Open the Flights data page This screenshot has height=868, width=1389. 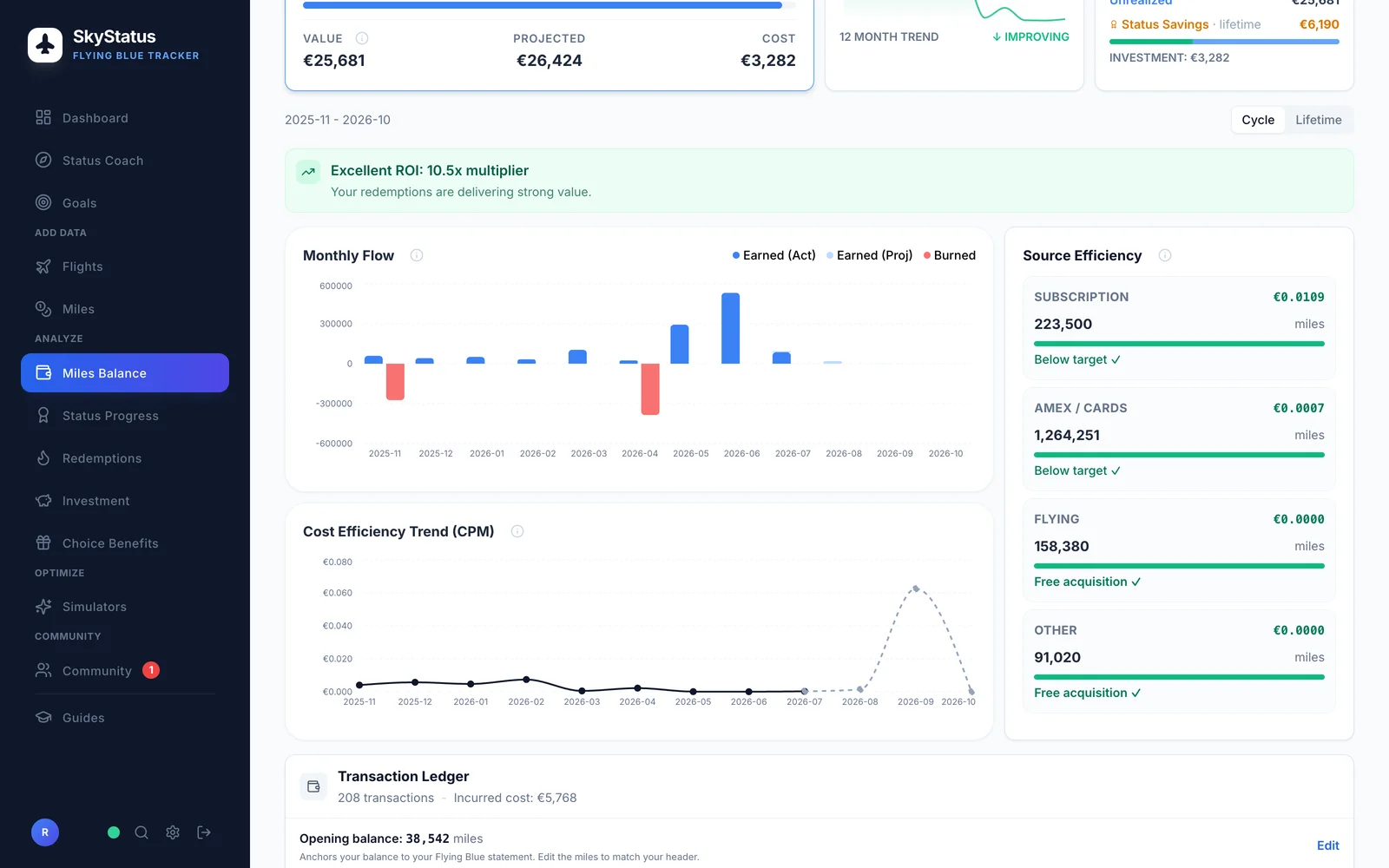(x=125, y=266)
